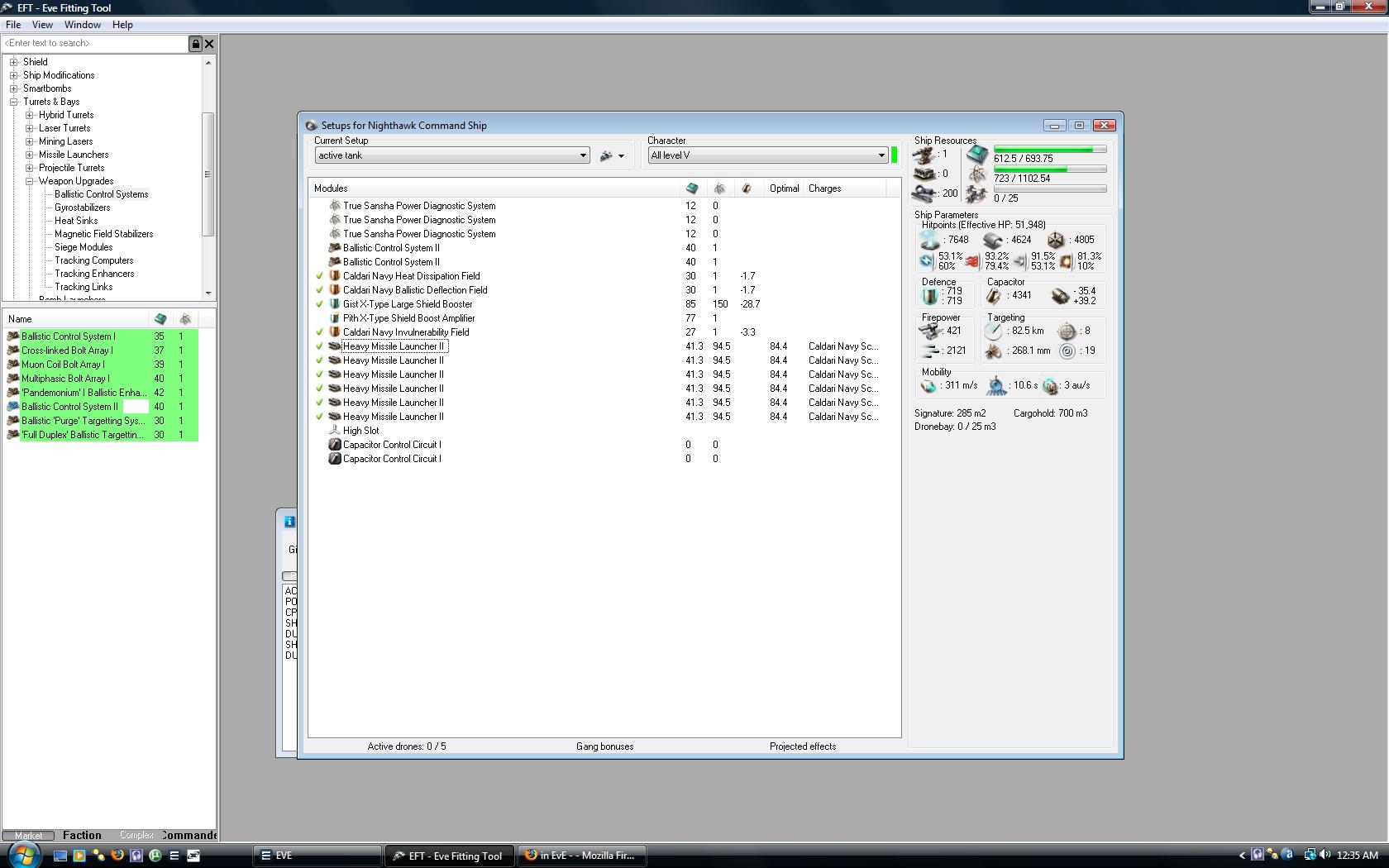Click the Active drones label
The image size is (1389, 868).
[407, 746]
